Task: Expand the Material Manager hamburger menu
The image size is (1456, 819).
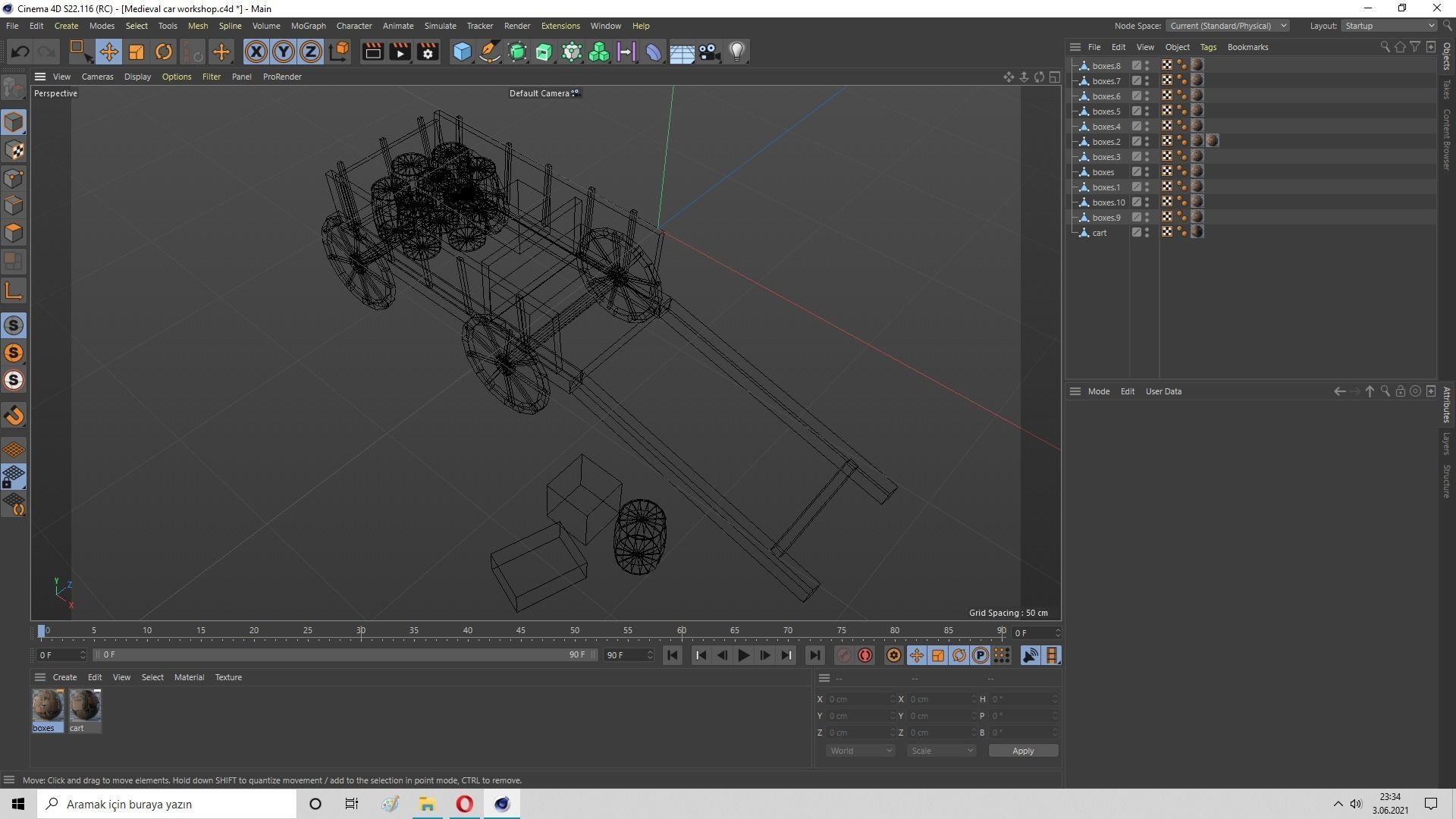Action: pos(40,677)
